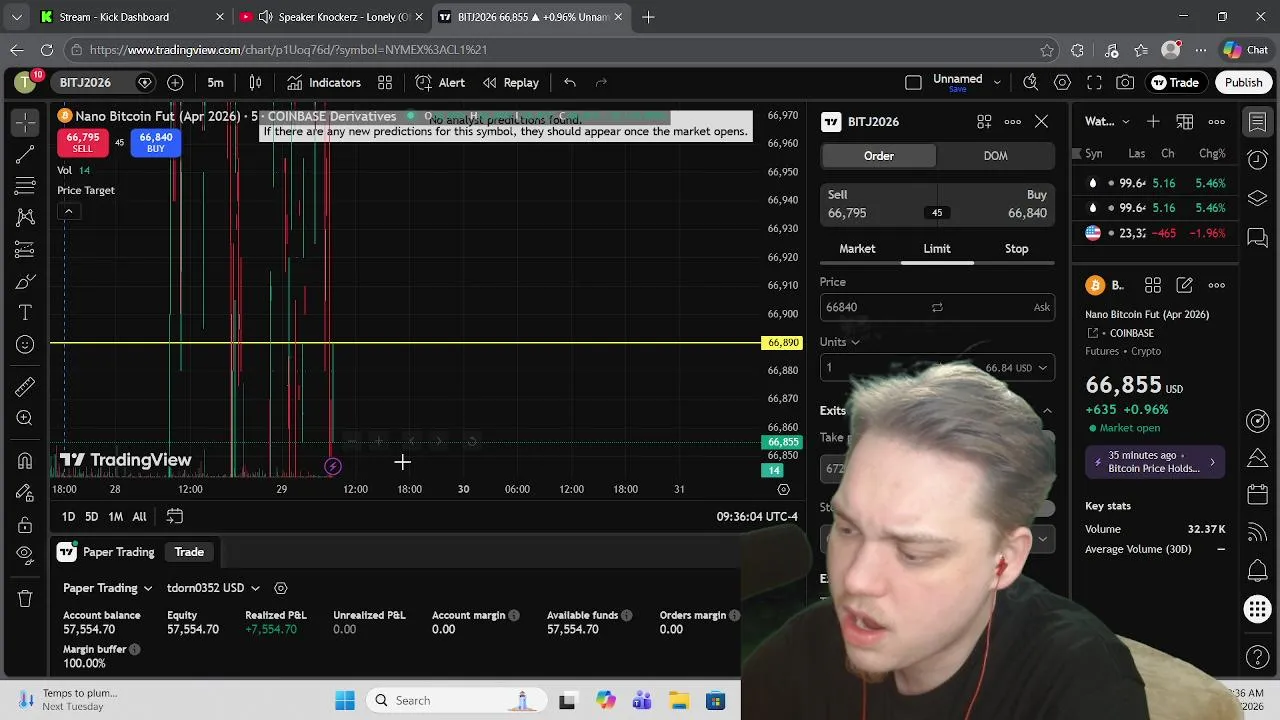Set the 1M date range
This screenshot has width=1280, height=720.
tap(115, 517)
